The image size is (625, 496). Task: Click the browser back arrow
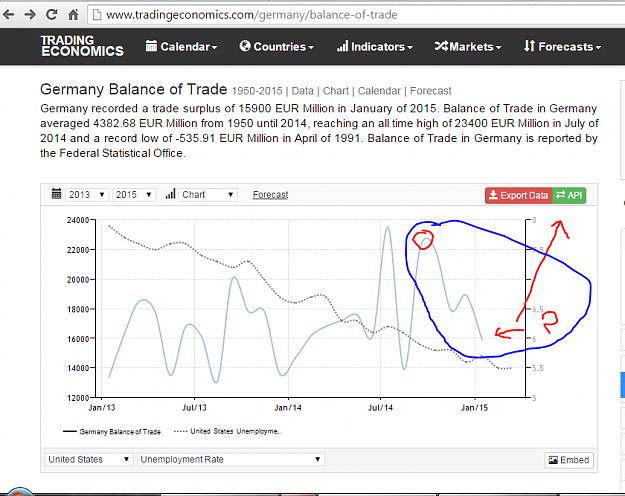pos(8,15)
